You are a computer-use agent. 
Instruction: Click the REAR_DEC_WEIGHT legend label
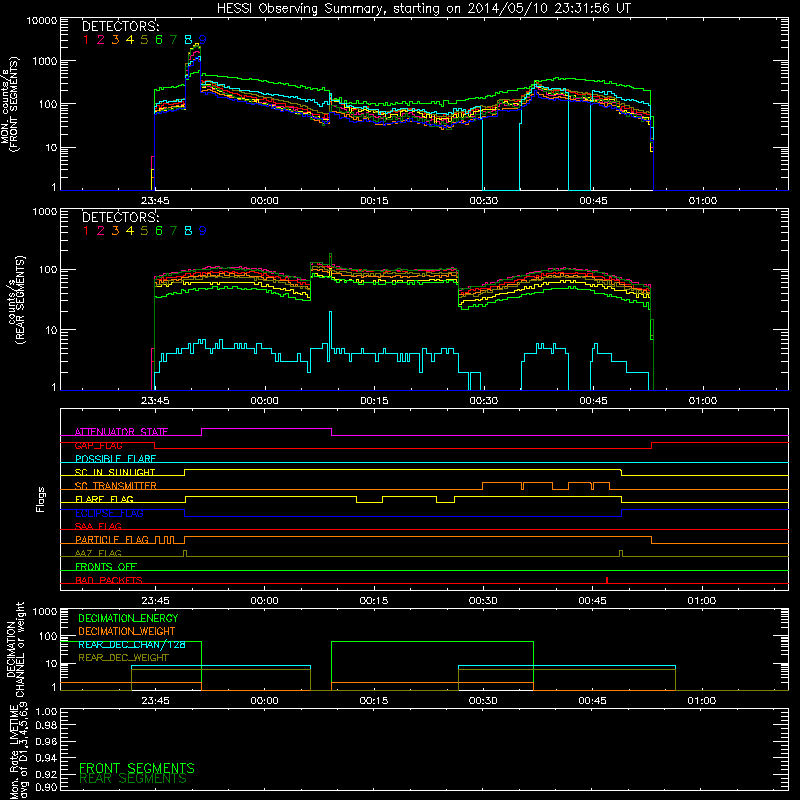pyautogui.click(x=123, y=658)
